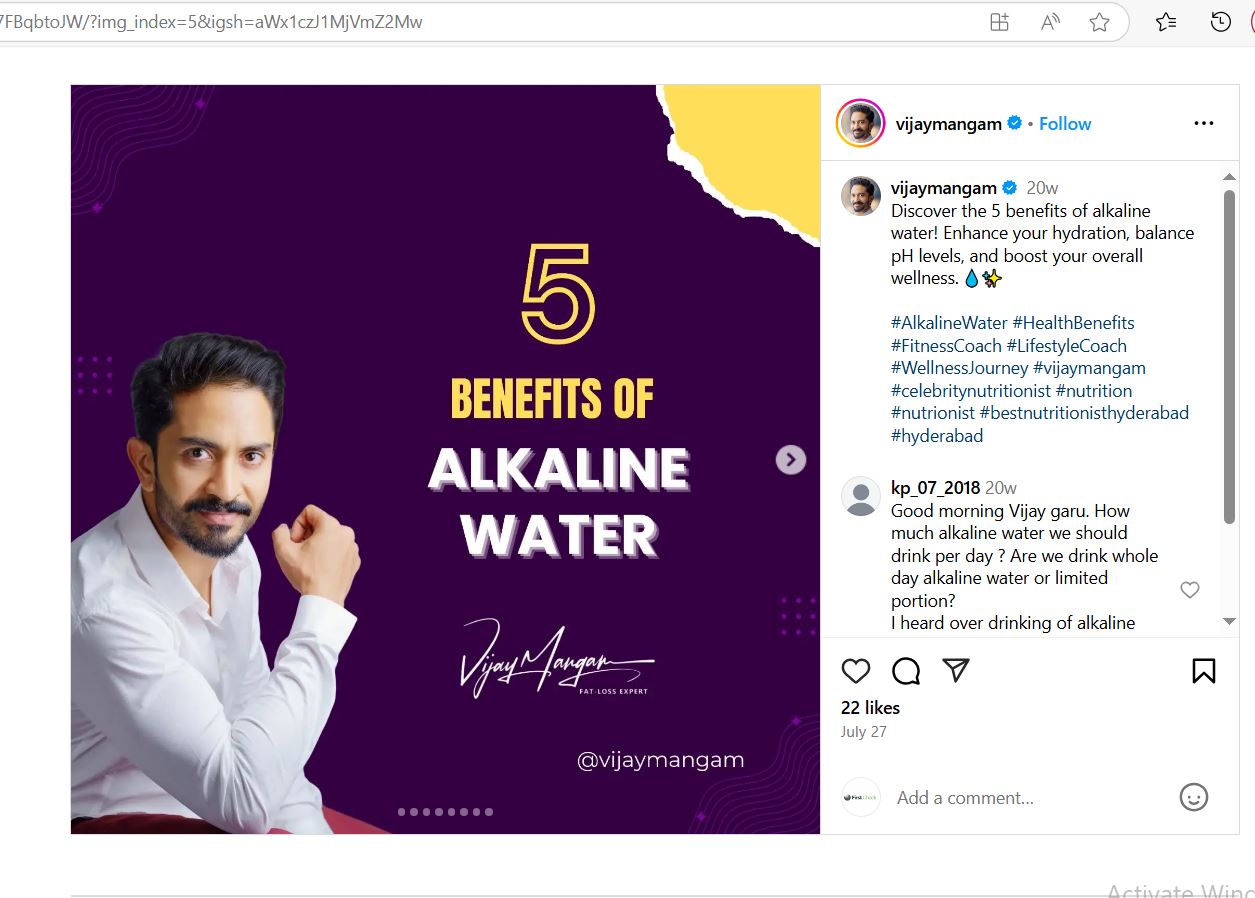Share post via paper plane icon

[x=957, y=670]
